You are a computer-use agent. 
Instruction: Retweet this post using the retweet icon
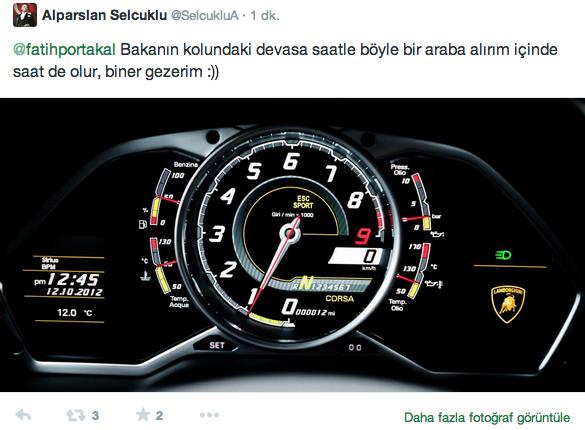(x=75, y=415)
